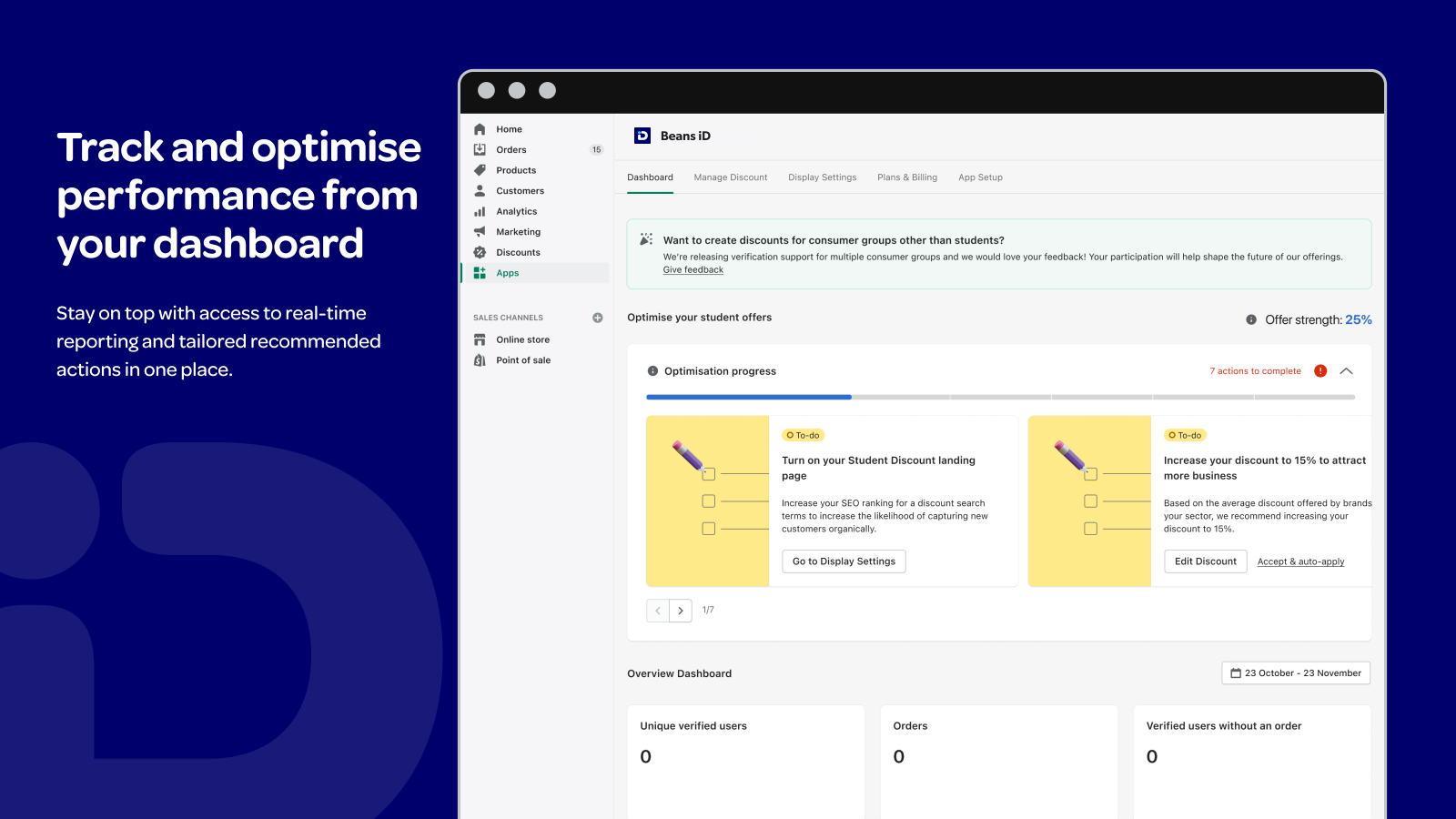This screenshot has width=1456, height=819.
Task: Advance to the next optimisation card
Action: (680, 611)
